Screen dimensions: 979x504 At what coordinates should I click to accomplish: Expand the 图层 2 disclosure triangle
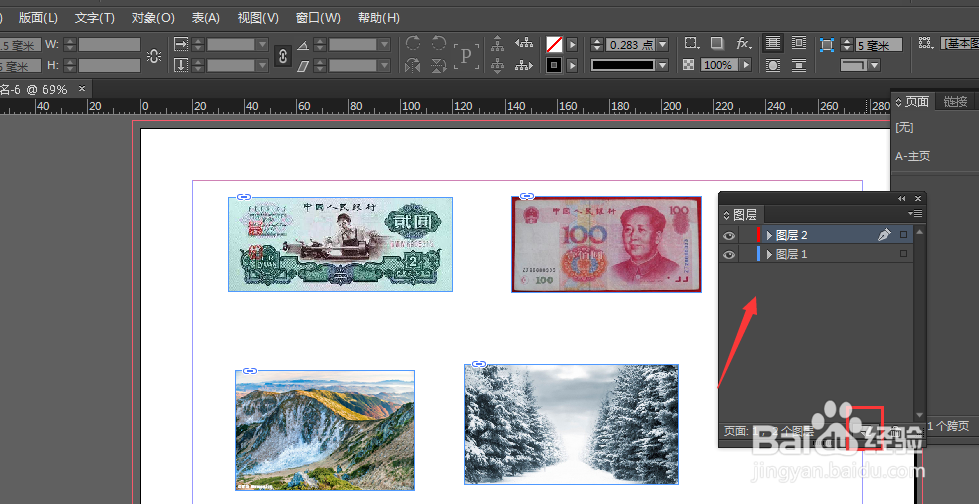(769, 235)
